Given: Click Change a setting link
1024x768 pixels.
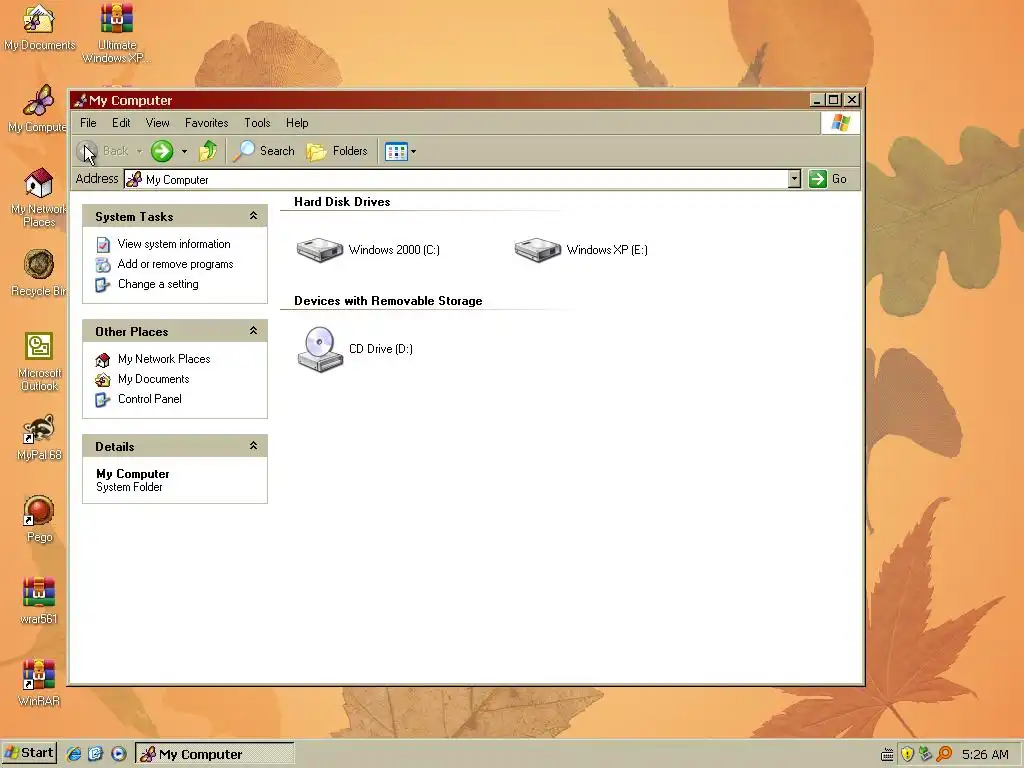Looking at the screenshot, I should pyautogui.click(x=158, y=284).
